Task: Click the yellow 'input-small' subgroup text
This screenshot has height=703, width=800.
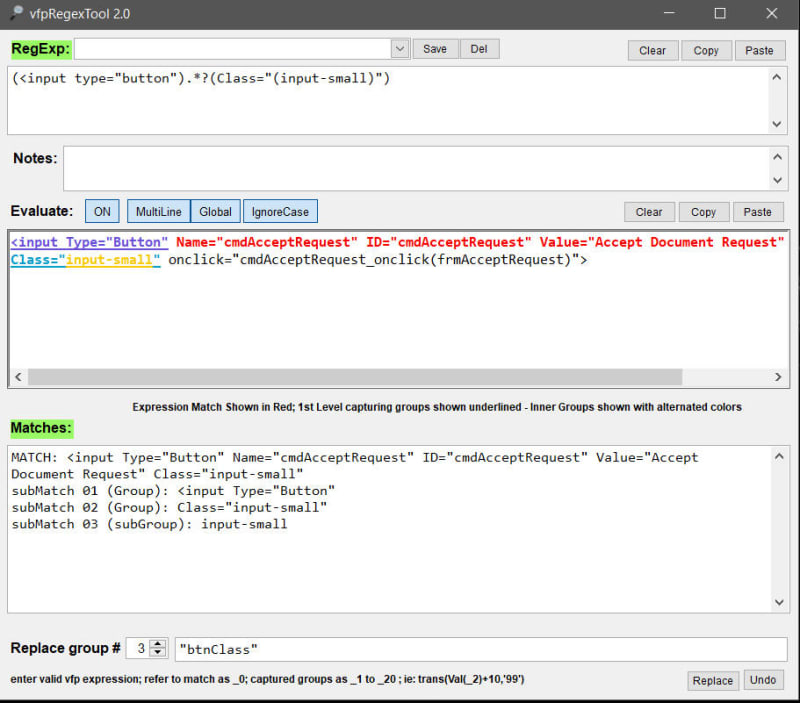Action: [x=109, y=260]
